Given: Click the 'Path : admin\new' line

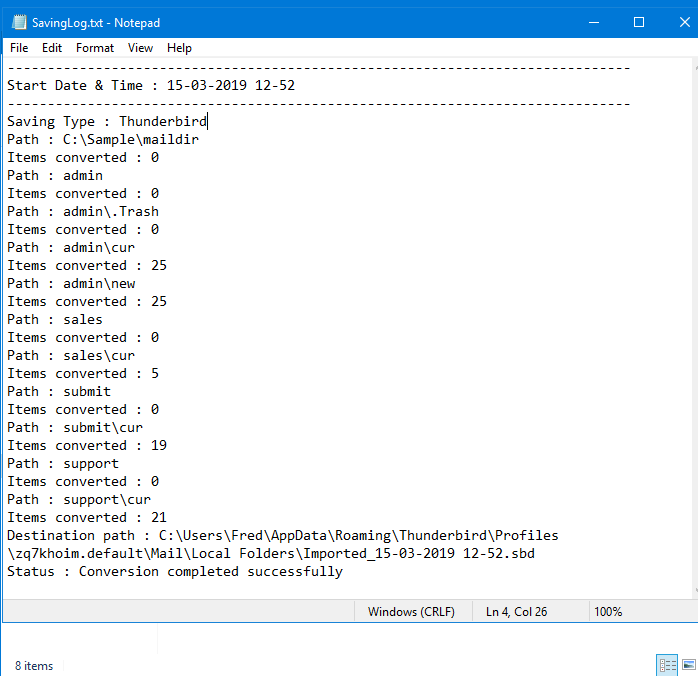Looking at the screenshot, I should pos(71,283).
